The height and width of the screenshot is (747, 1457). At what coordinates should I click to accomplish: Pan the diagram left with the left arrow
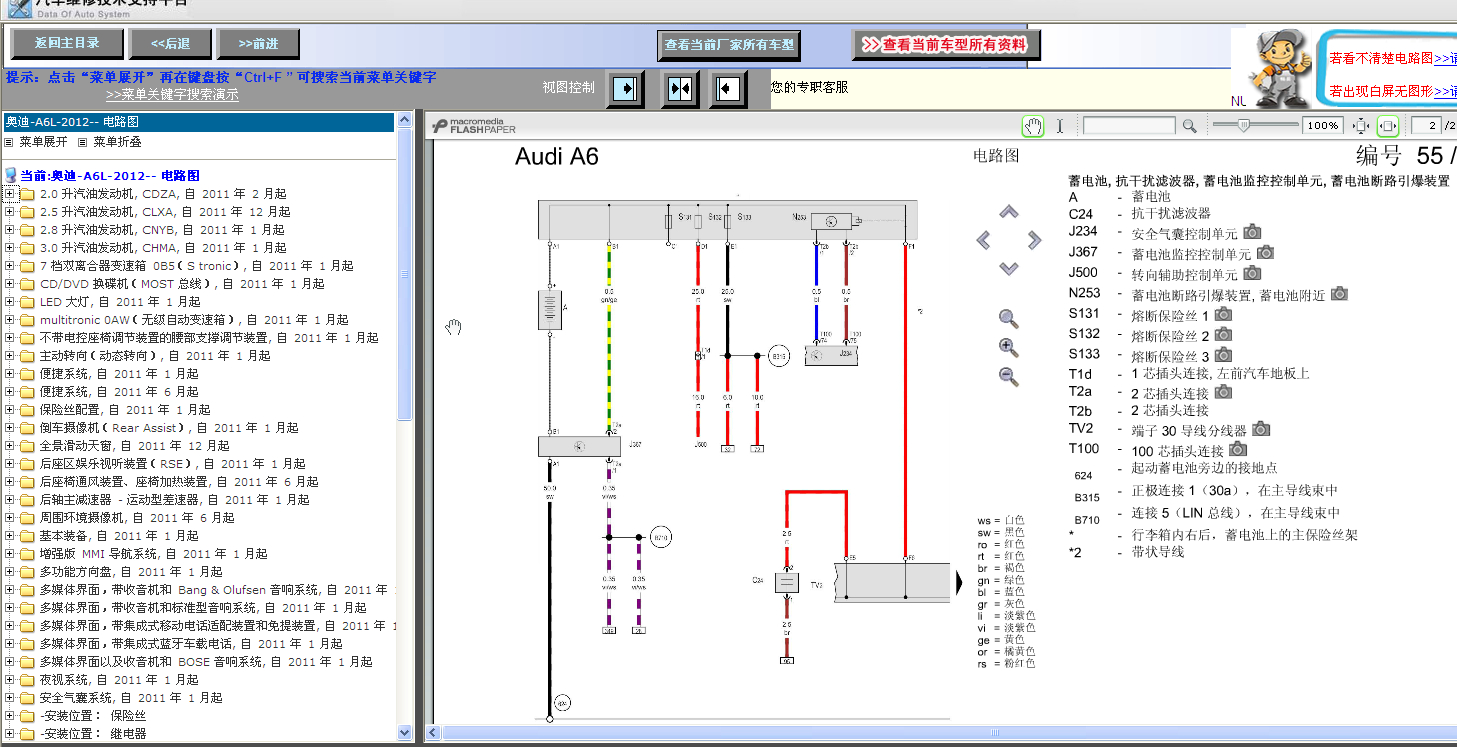pyautogui.click(x=984, y=240)
